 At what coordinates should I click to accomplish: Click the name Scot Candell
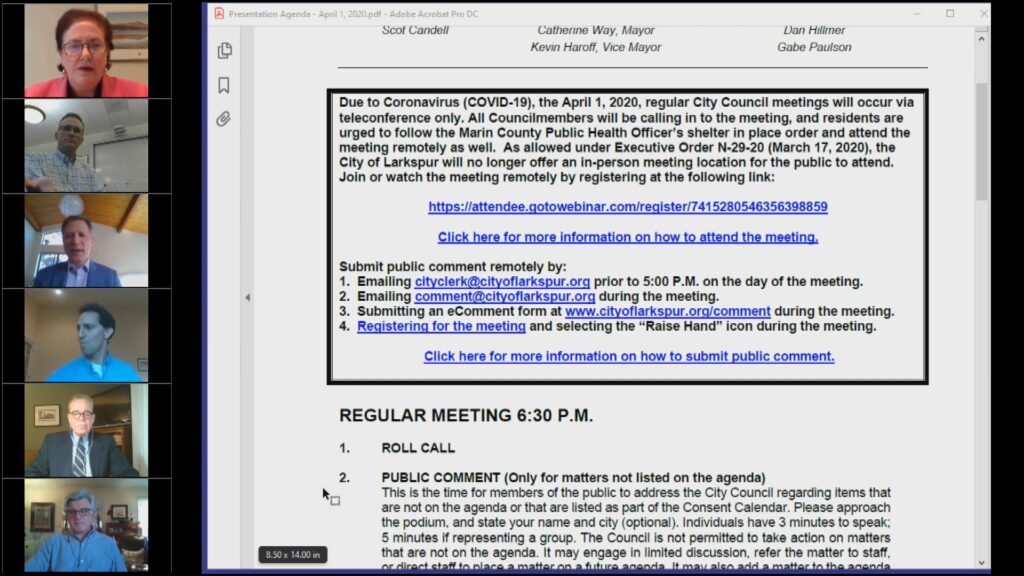(415, 30)
